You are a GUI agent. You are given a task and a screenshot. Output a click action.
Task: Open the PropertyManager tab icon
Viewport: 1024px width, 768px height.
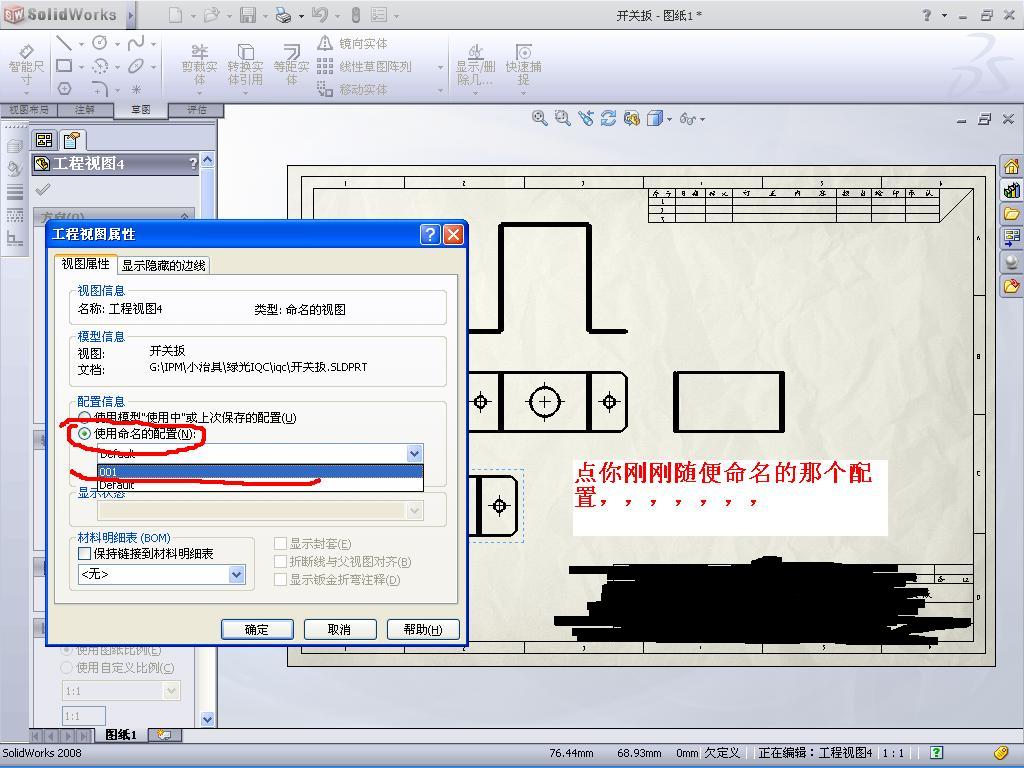71,140
